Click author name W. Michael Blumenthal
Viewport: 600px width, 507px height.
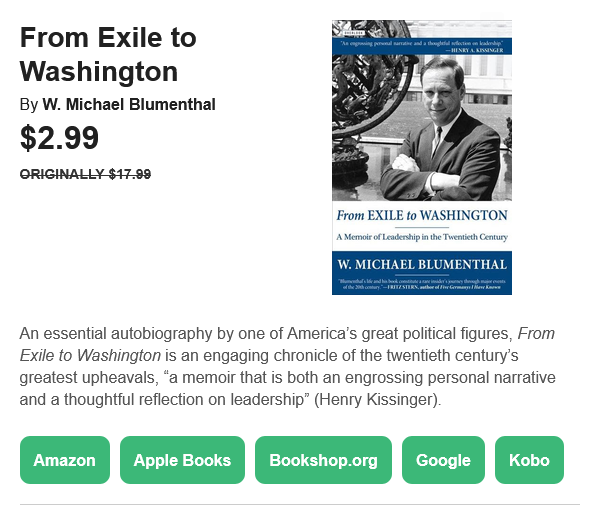point(129,104)
